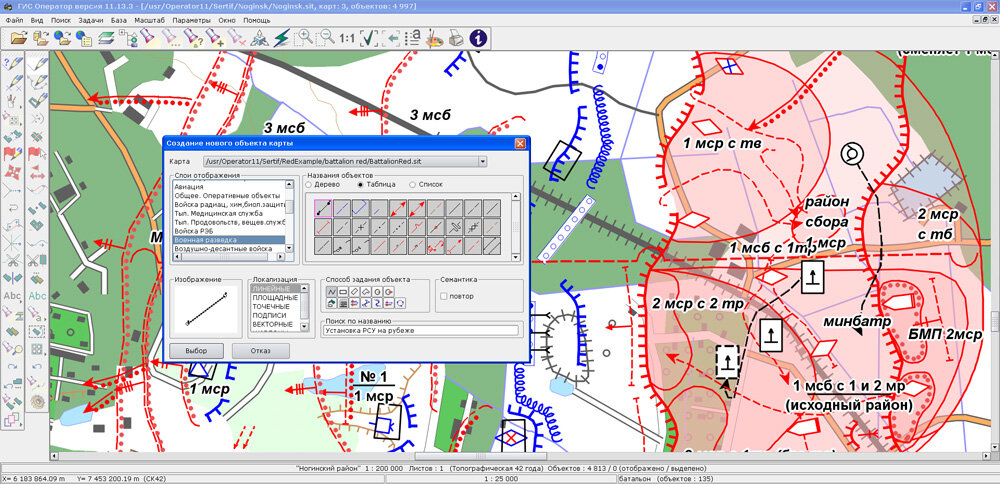This screenshot has height=484, width=1000.
Task: Click the blue round info icon
Action: [x=478, y=38]
